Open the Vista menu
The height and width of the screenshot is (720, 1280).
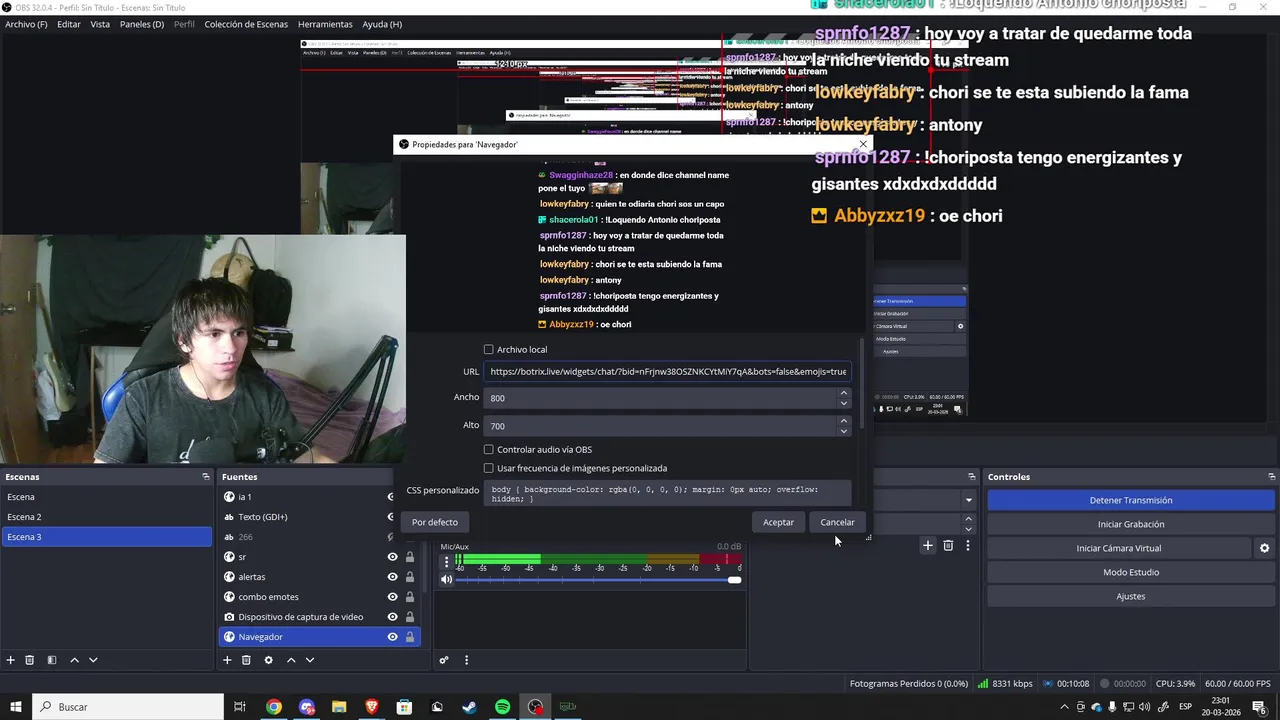(x=100, y=24)
